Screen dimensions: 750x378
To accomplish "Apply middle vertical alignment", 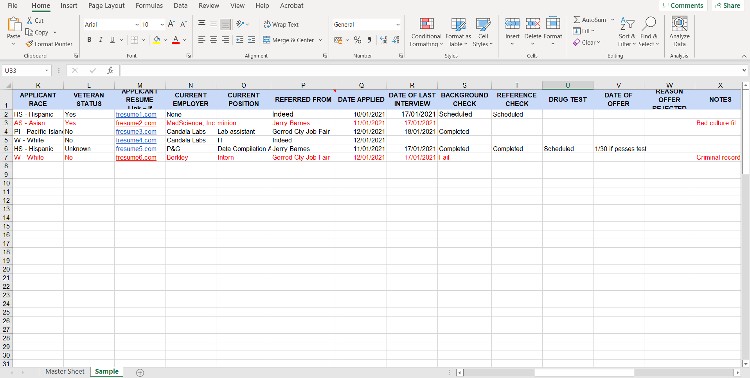I will [x=214, y=23].
